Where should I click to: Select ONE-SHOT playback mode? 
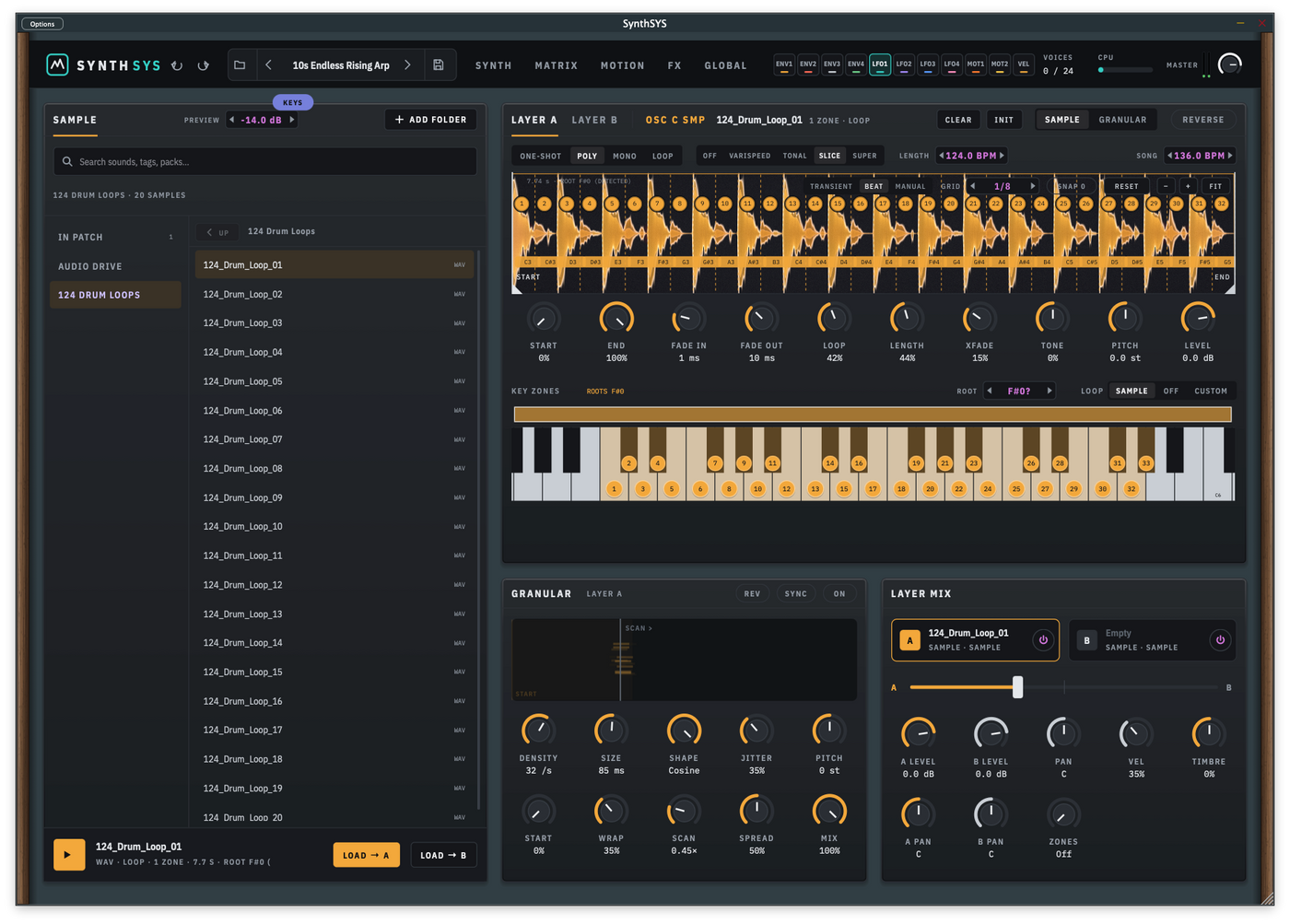pos(541,156)
